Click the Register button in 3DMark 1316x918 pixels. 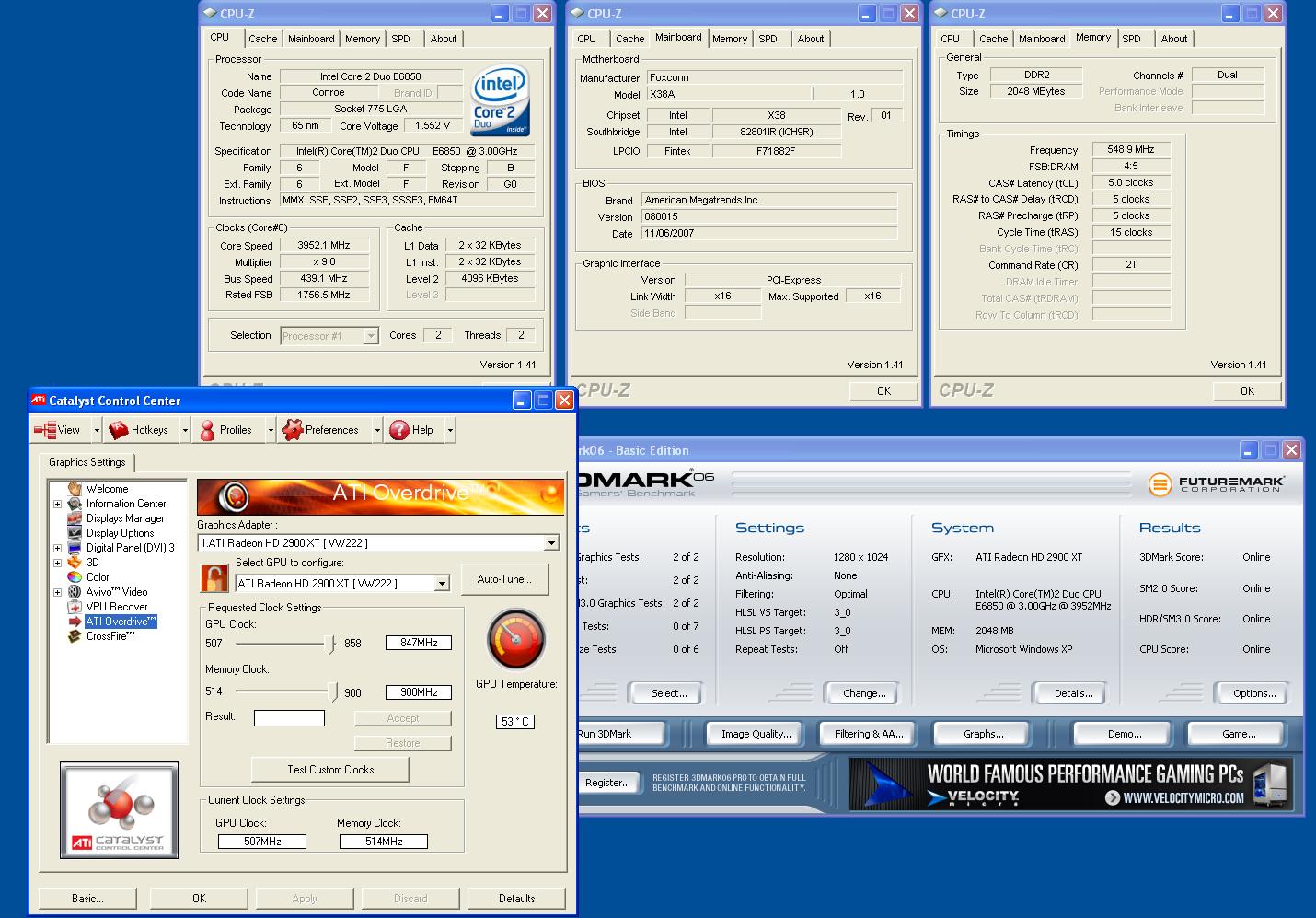607,783
